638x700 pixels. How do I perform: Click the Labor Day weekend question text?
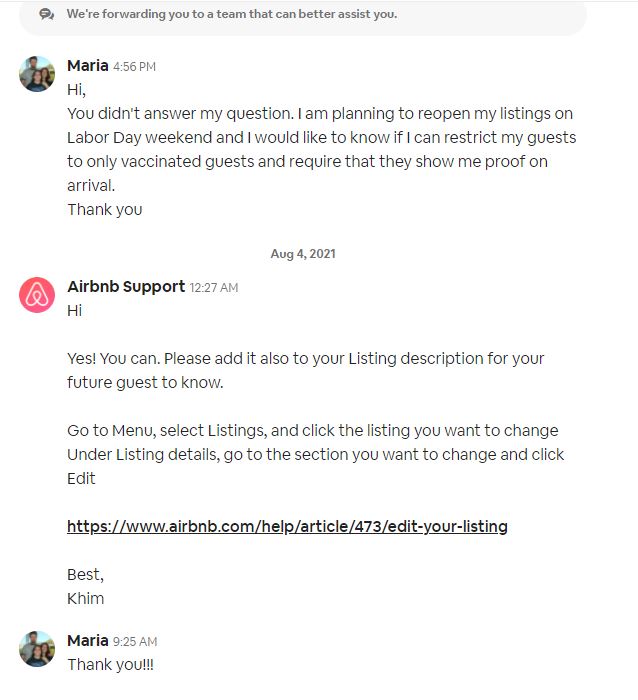pos(321,150)
